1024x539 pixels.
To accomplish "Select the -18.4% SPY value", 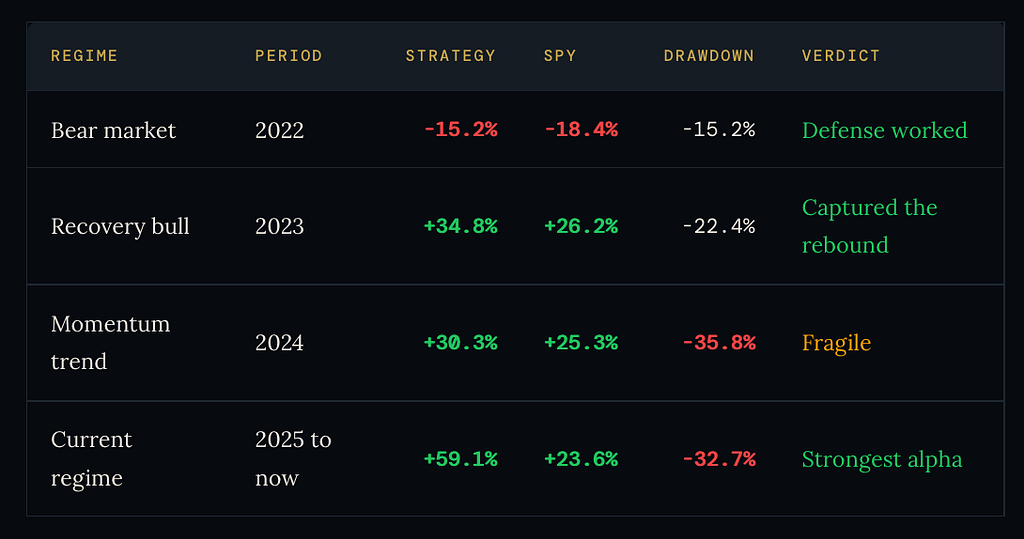I will 581,130.
